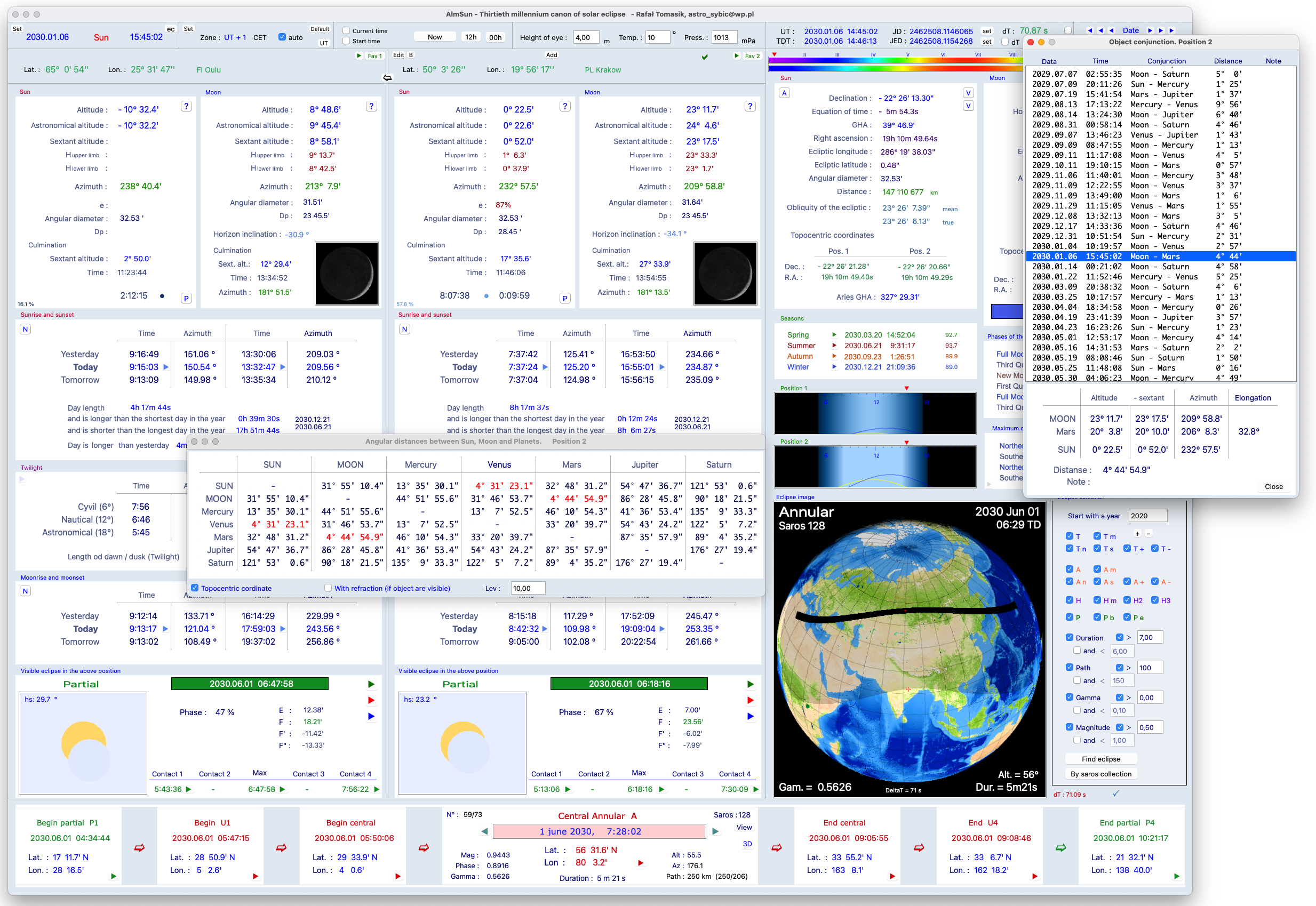Uncheck the Duration filter checkbox
The height and width of the screenshot is (906, 1316).
click(1069, 637)
